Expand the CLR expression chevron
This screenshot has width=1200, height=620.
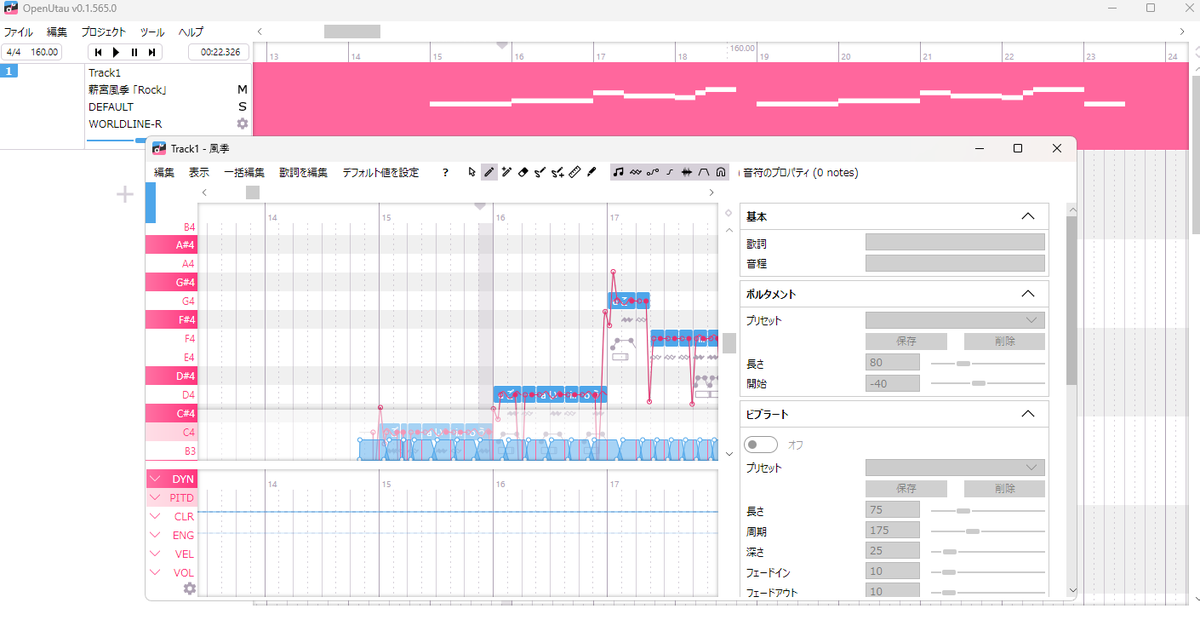[155, 517]
